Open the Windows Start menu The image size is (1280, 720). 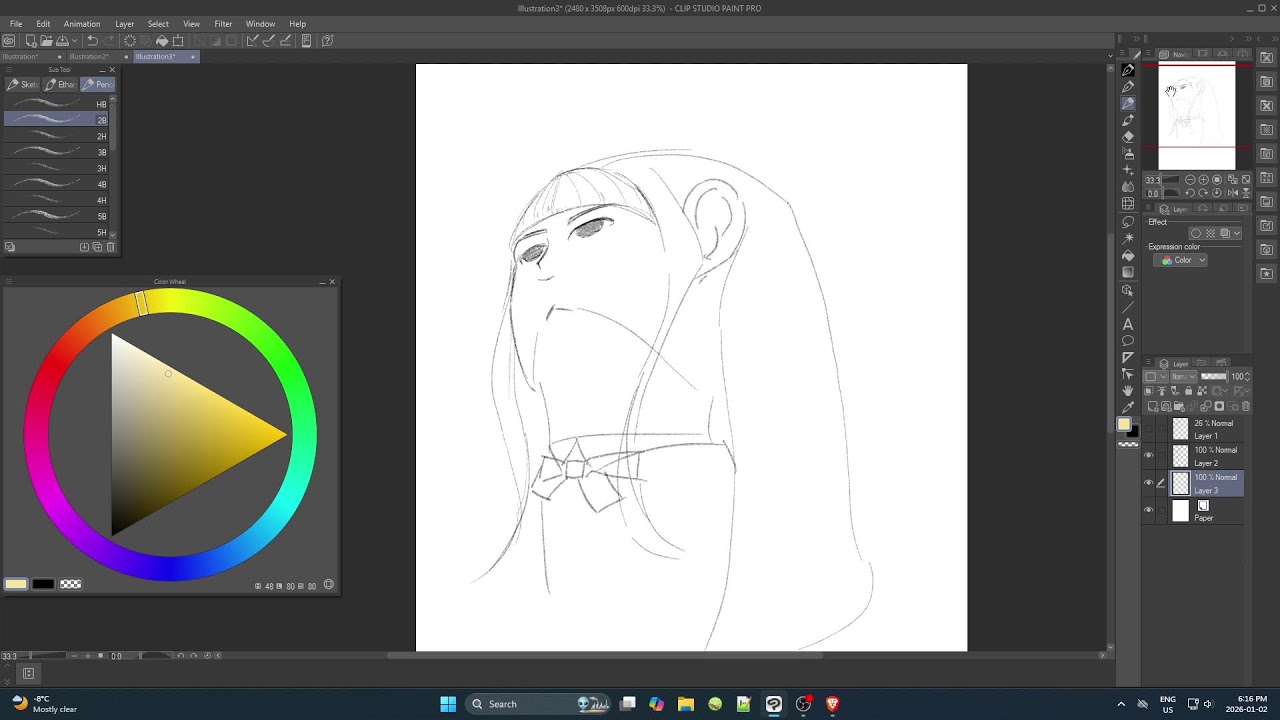(x=448, y=704)
